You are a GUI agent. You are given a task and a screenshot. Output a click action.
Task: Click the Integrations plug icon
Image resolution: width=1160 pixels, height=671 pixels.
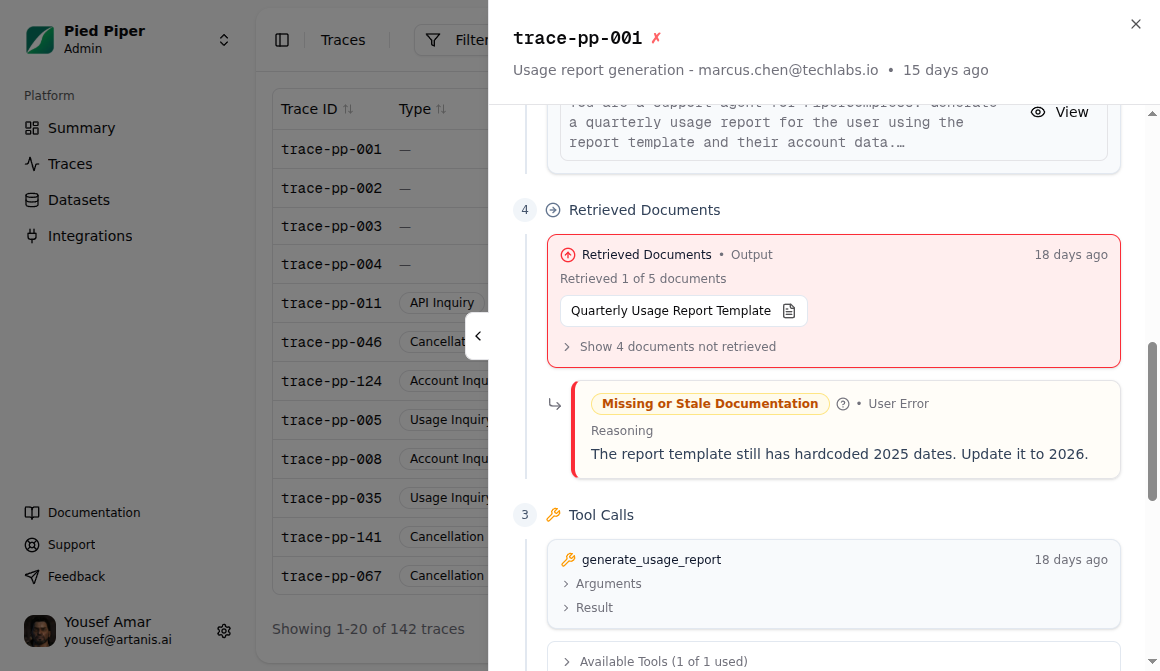tap(31, 235)
